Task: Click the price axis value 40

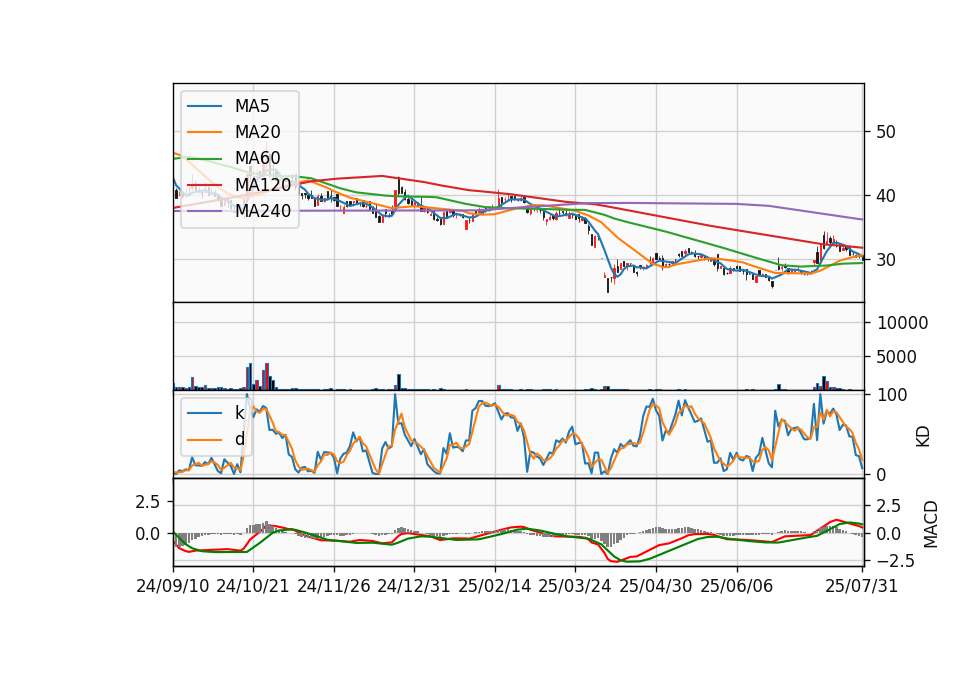Action: click(886, 196)
